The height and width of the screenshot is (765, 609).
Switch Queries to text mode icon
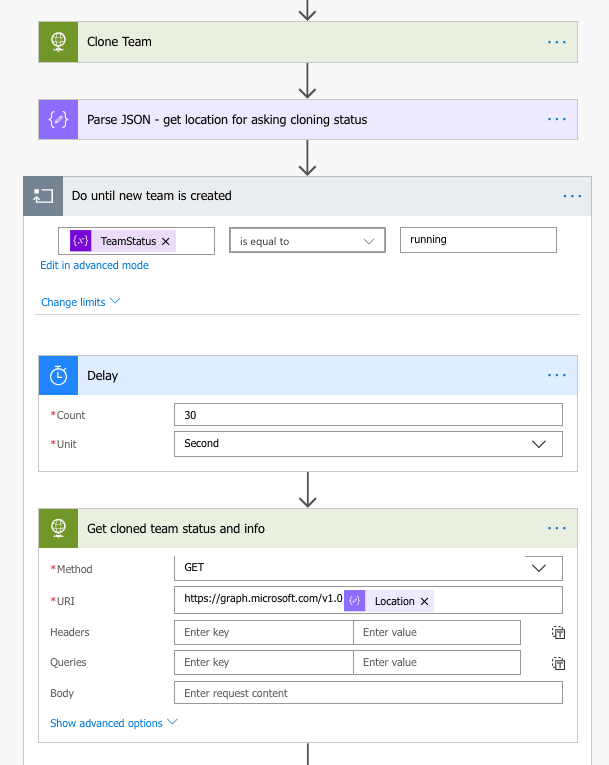559,663
